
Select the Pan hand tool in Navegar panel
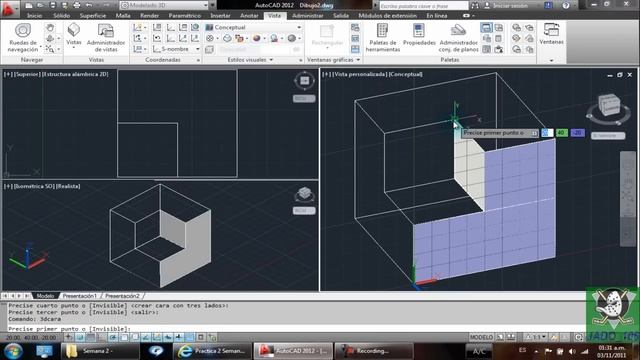tap(50, 28)
